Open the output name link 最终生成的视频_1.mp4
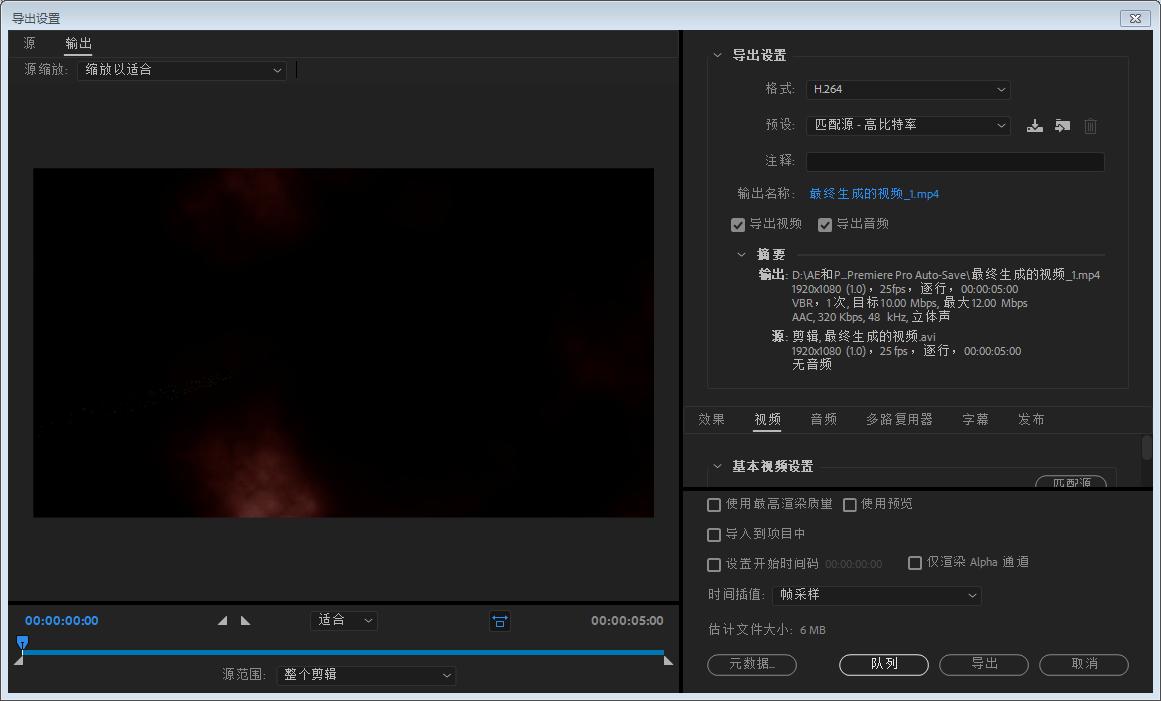The image size is (1161, 701). [x=874, y=194]
